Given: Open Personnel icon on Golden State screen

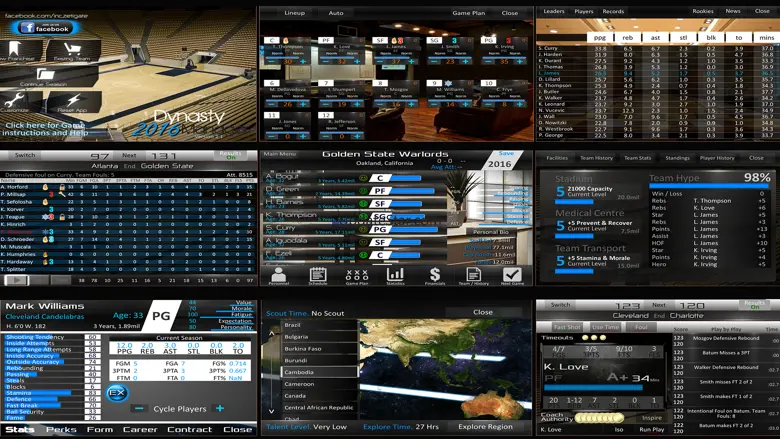Looking at the screenshot, I should 279,276.
